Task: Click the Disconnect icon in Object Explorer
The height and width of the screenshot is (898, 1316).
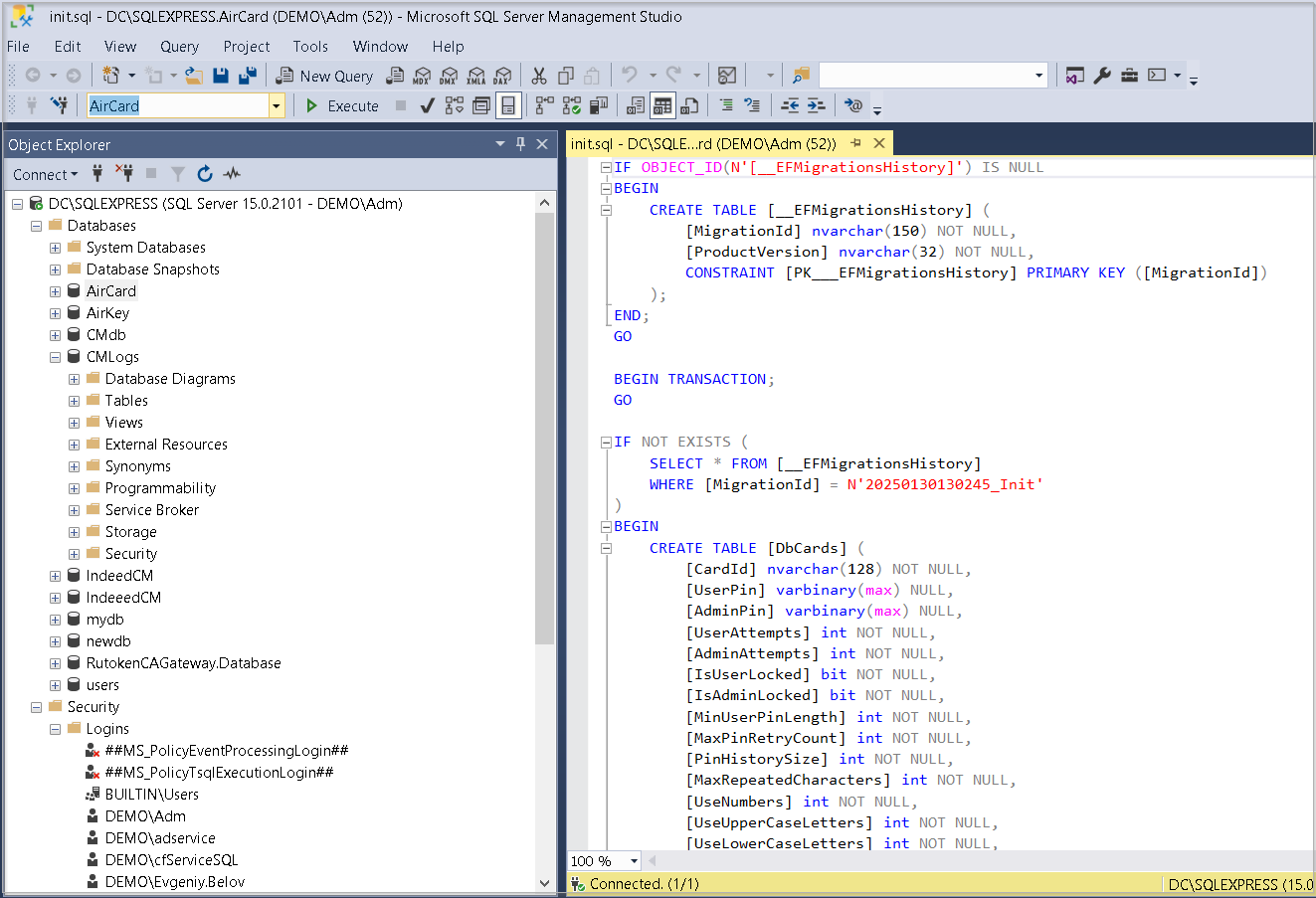Action: (x=124, y=174)
